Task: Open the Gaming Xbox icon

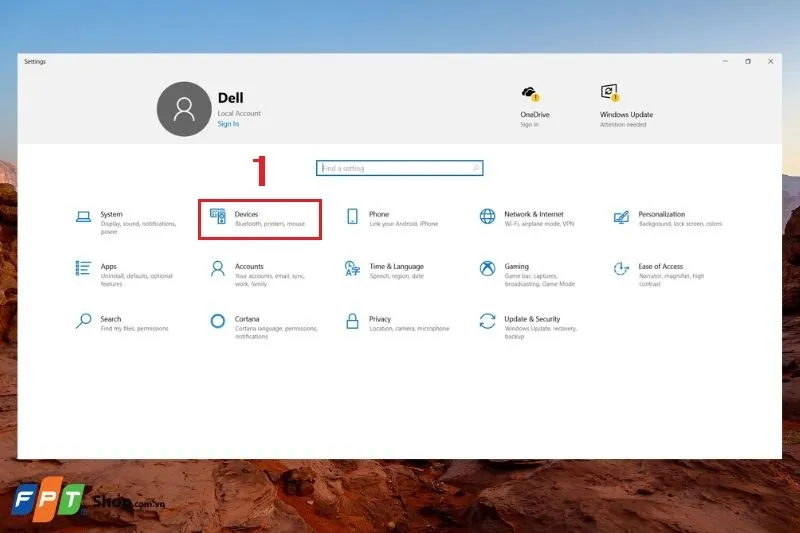Action: [487, 268]
